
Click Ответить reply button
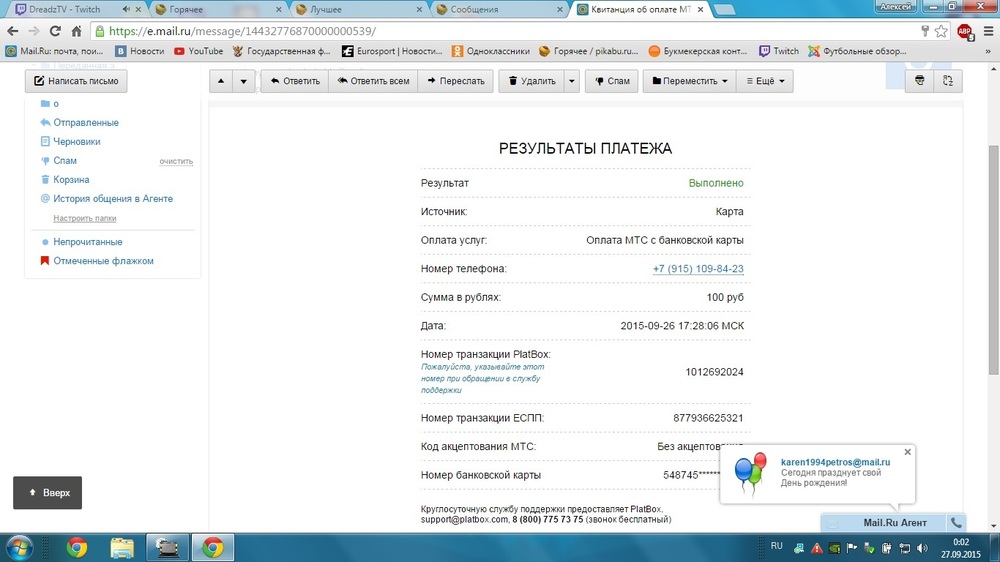(295, 81)
